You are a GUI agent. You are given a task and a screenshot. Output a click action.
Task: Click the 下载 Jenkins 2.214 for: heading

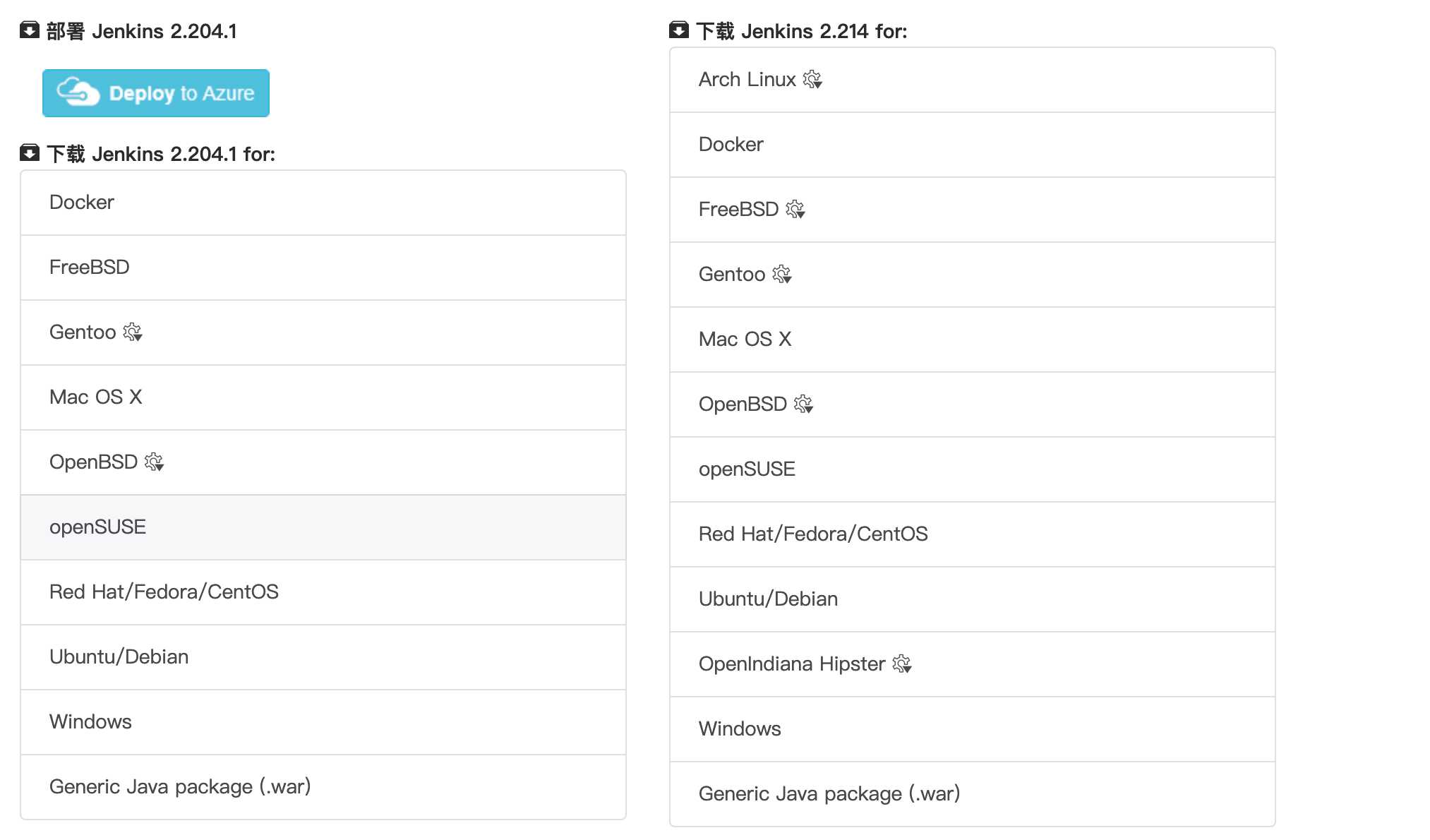tap(802, 31)
